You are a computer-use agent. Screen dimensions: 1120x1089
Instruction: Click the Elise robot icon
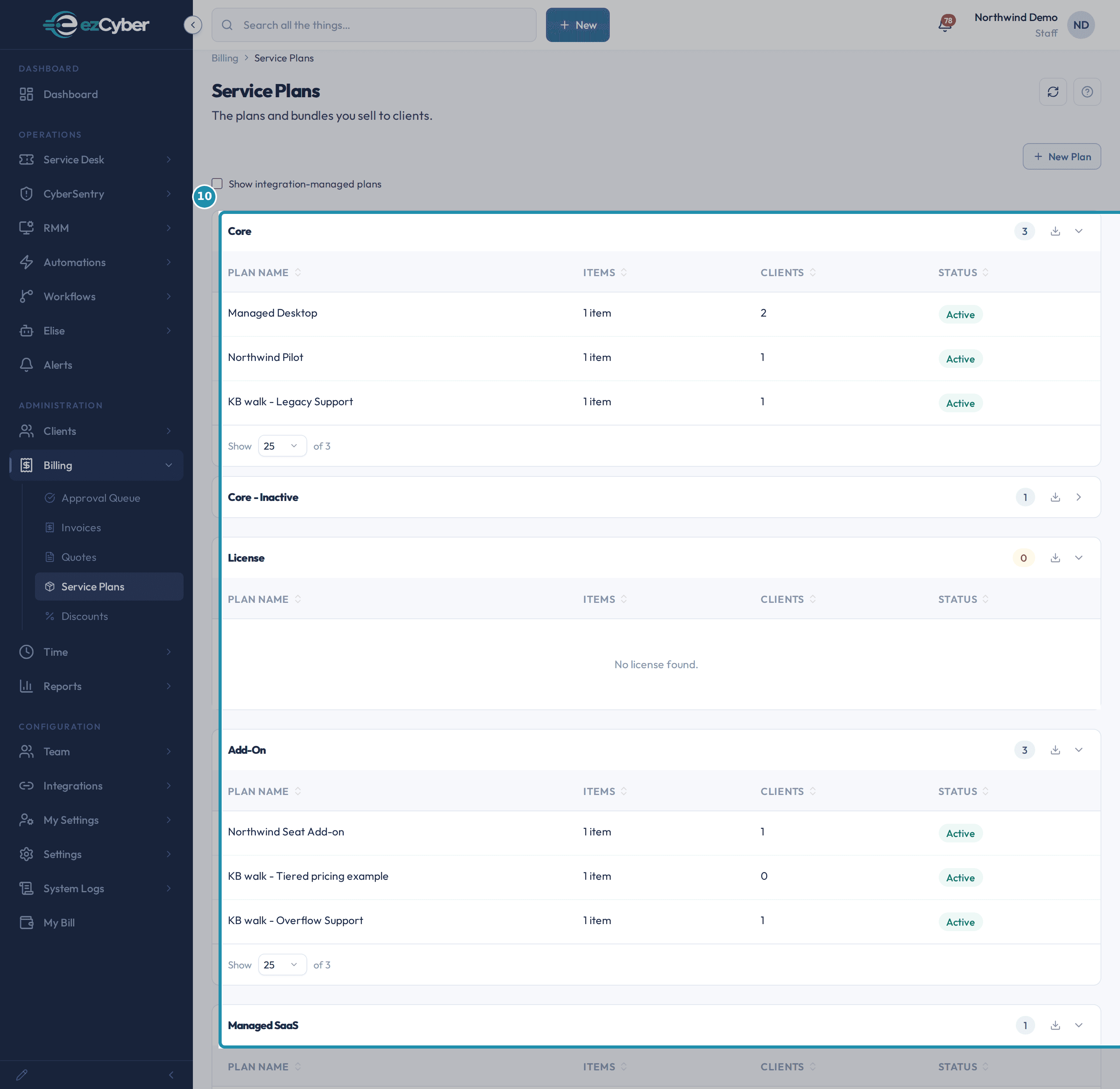26,331
